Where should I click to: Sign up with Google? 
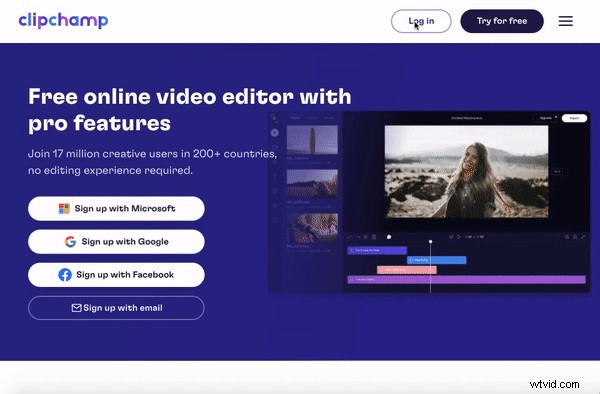(x=116, y=242)
